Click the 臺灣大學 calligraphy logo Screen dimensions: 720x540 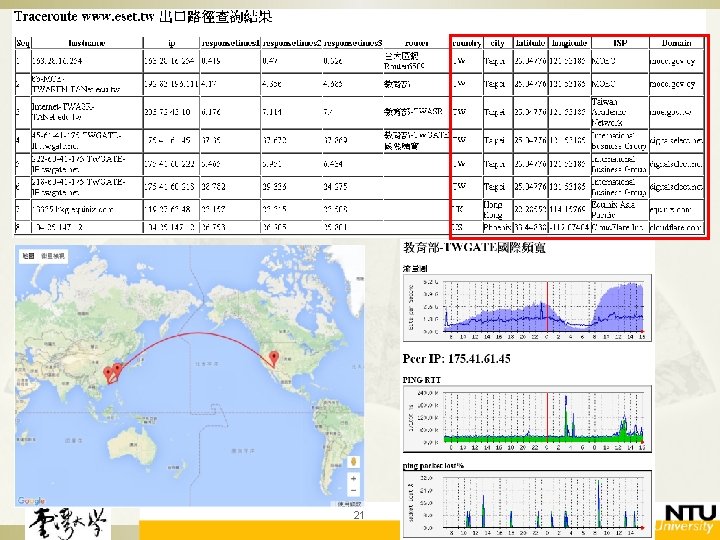(x=68, y=523)
